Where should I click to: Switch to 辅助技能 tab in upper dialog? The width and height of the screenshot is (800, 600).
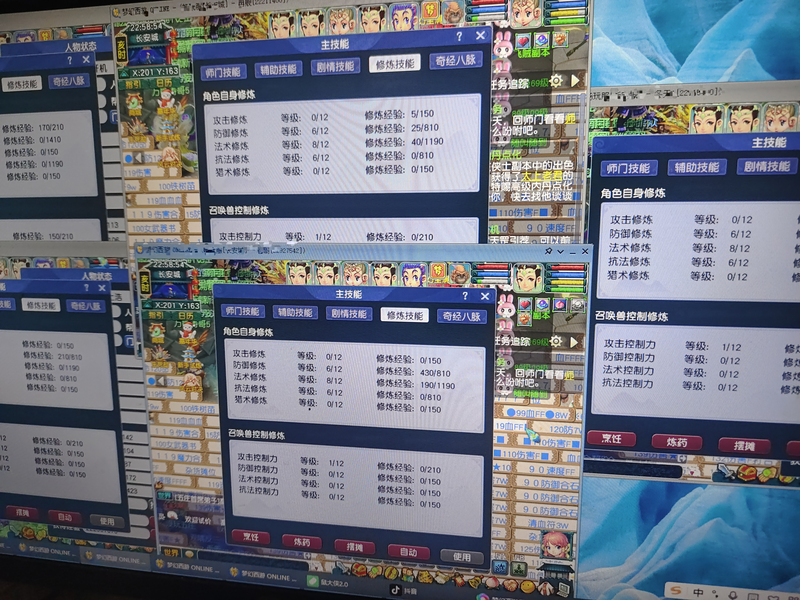pyautogui.click(x=279, y=69)
